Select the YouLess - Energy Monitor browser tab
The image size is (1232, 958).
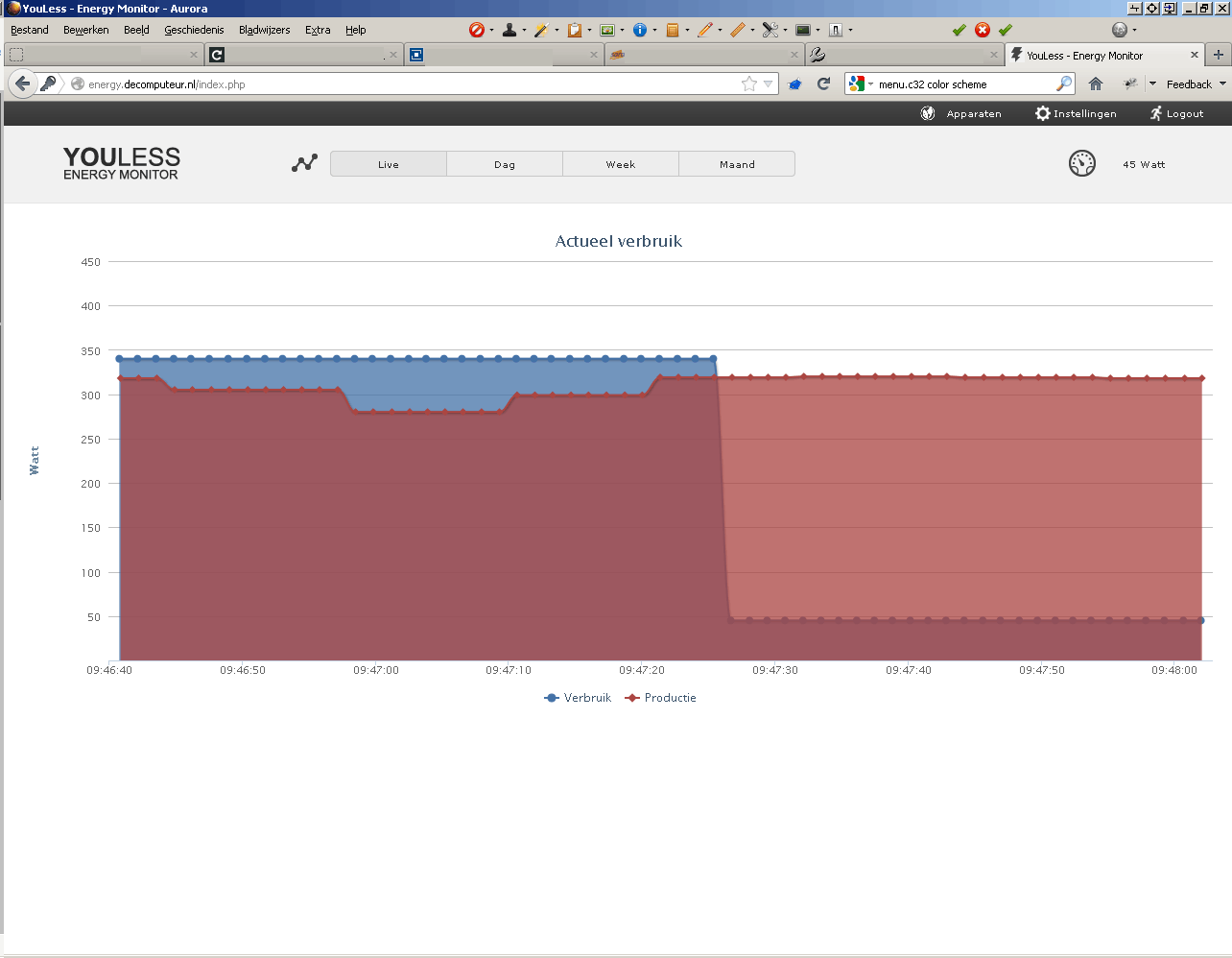tap(1105, 55)
